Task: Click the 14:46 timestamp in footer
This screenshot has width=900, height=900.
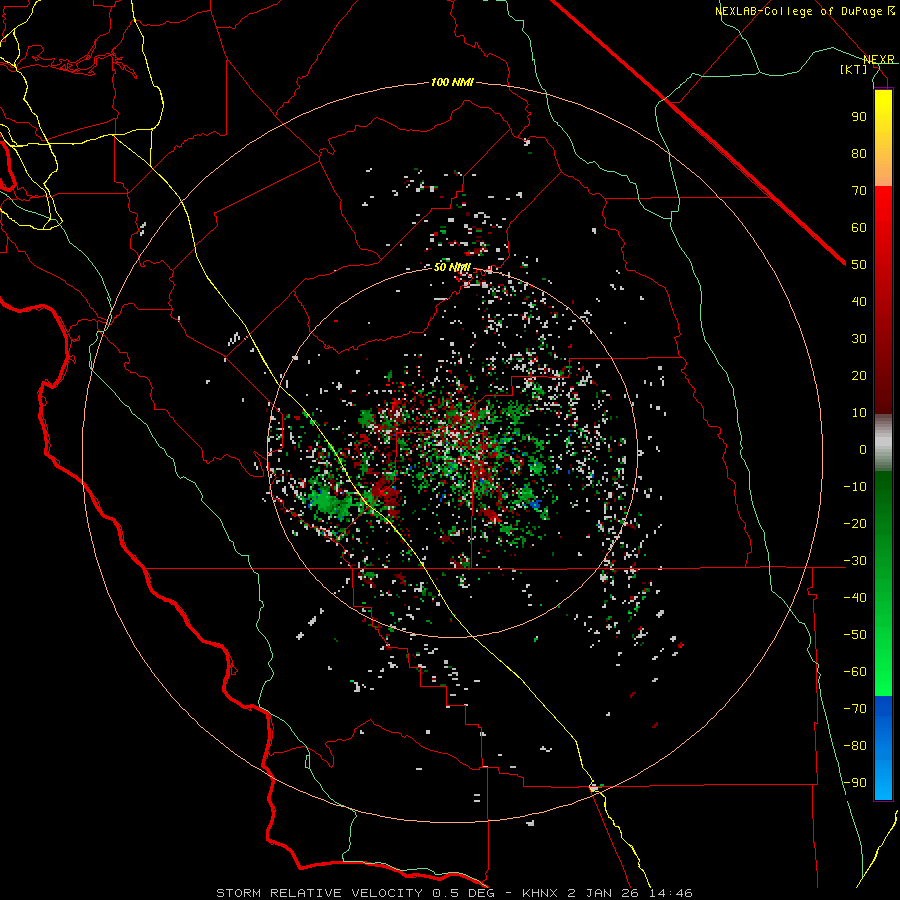Action: (672, 893)
